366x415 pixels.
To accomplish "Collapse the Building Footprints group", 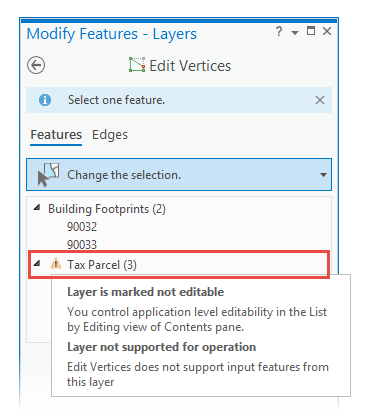I will coord(37,208).
